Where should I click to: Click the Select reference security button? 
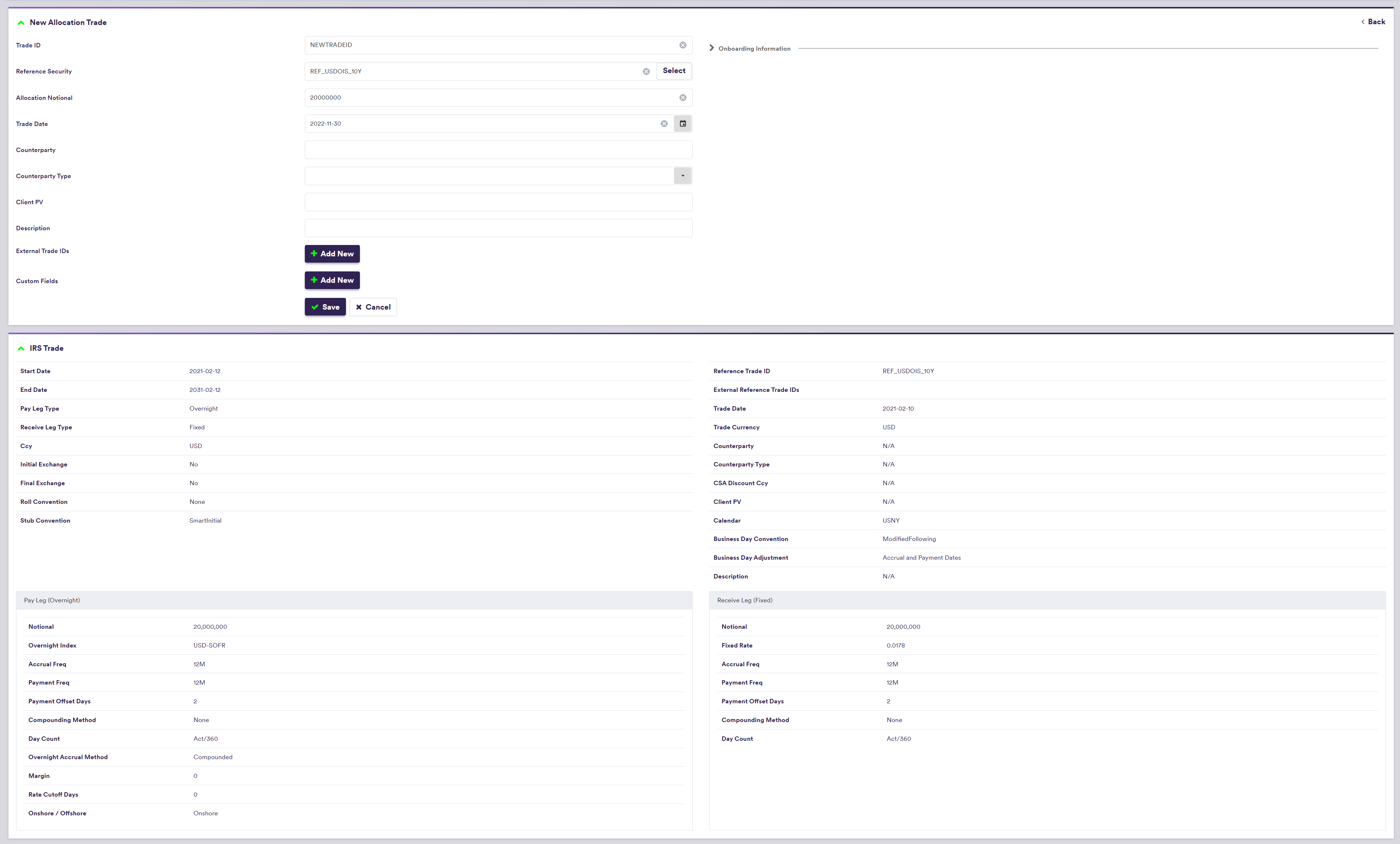pos(674,71)
